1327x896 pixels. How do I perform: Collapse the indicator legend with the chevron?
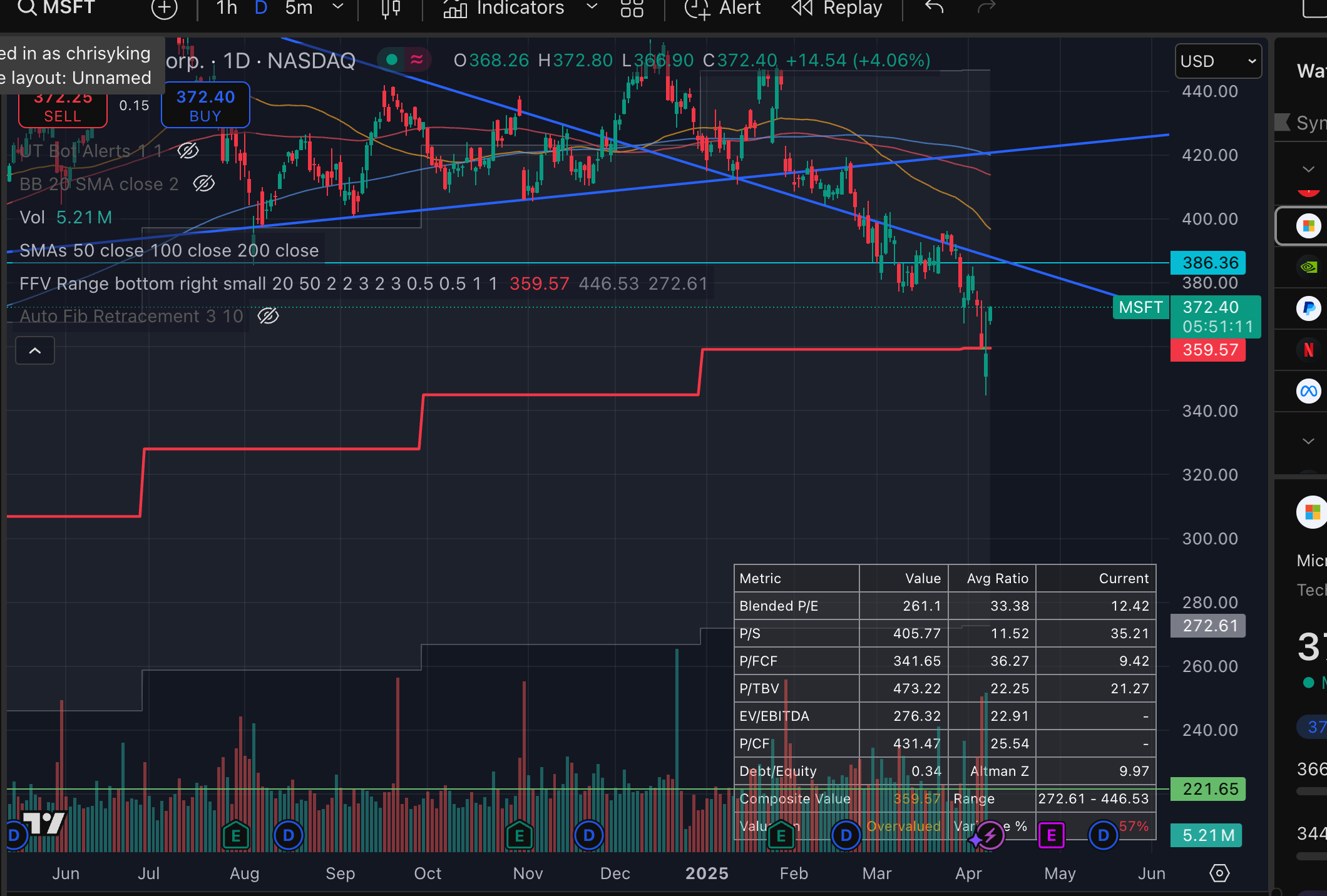click(35, 350)
